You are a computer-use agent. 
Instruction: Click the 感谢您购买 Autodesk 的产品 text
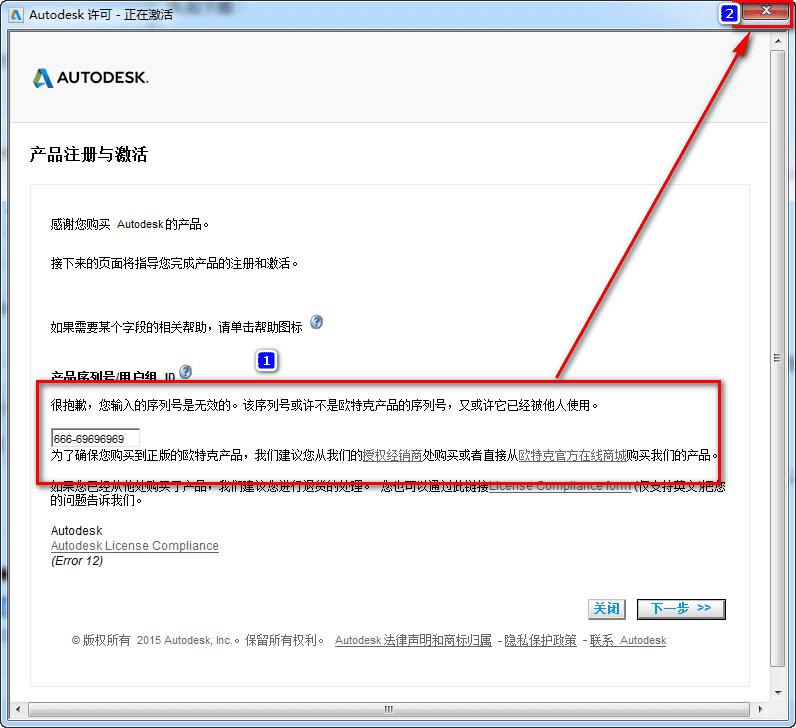point(129,224)
